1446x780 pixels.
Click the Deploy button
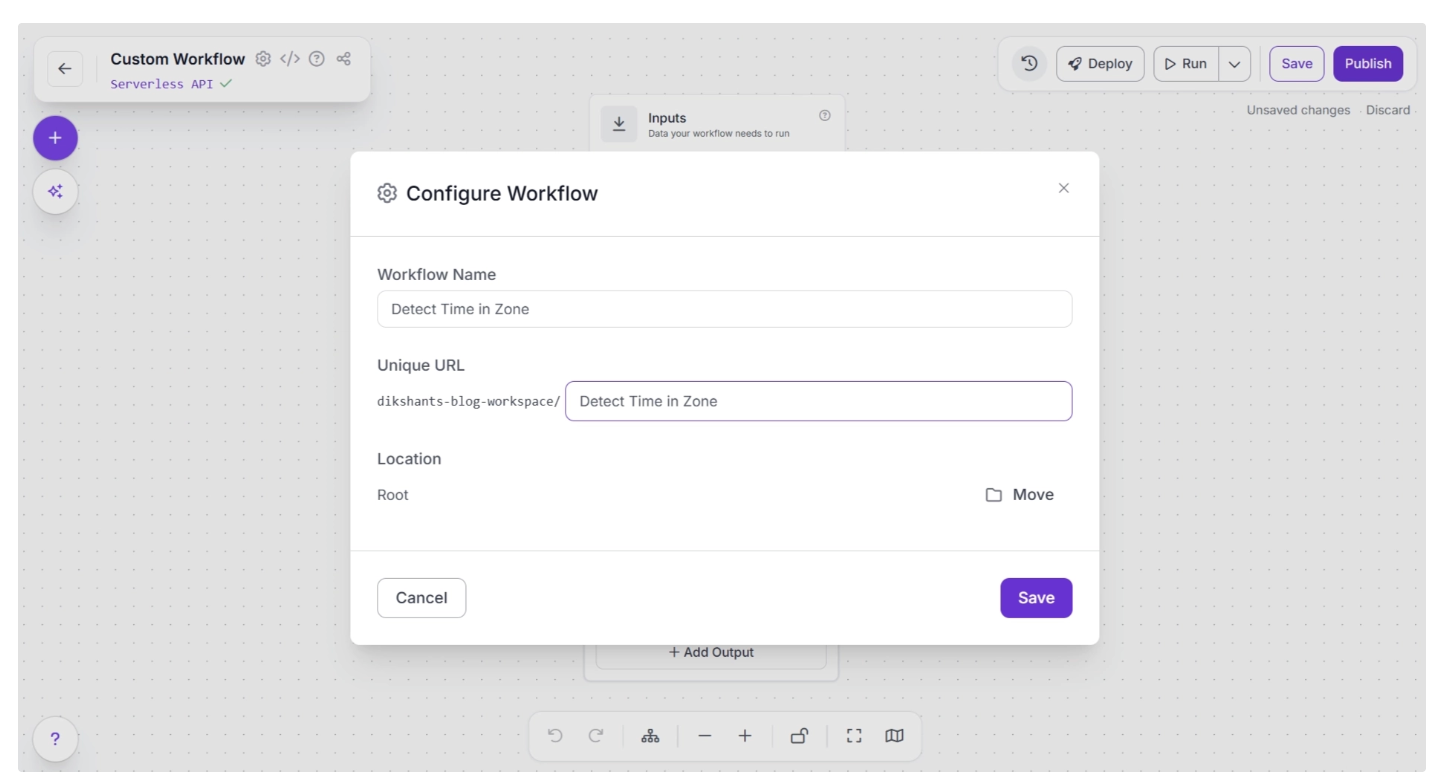coord(1100,64)
